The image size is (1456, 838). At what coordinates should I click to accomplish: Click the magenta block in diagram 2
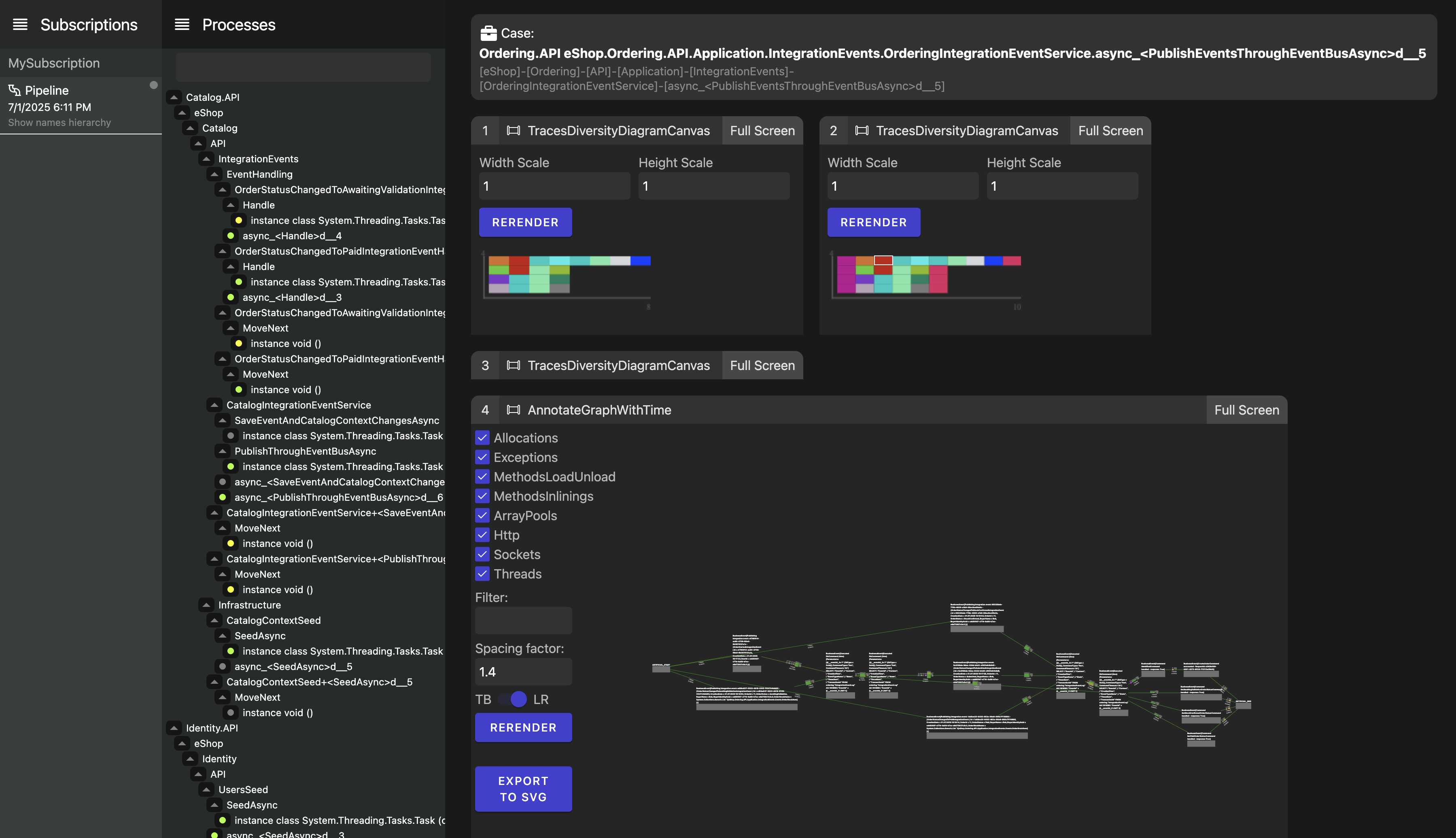coord(846,274)
